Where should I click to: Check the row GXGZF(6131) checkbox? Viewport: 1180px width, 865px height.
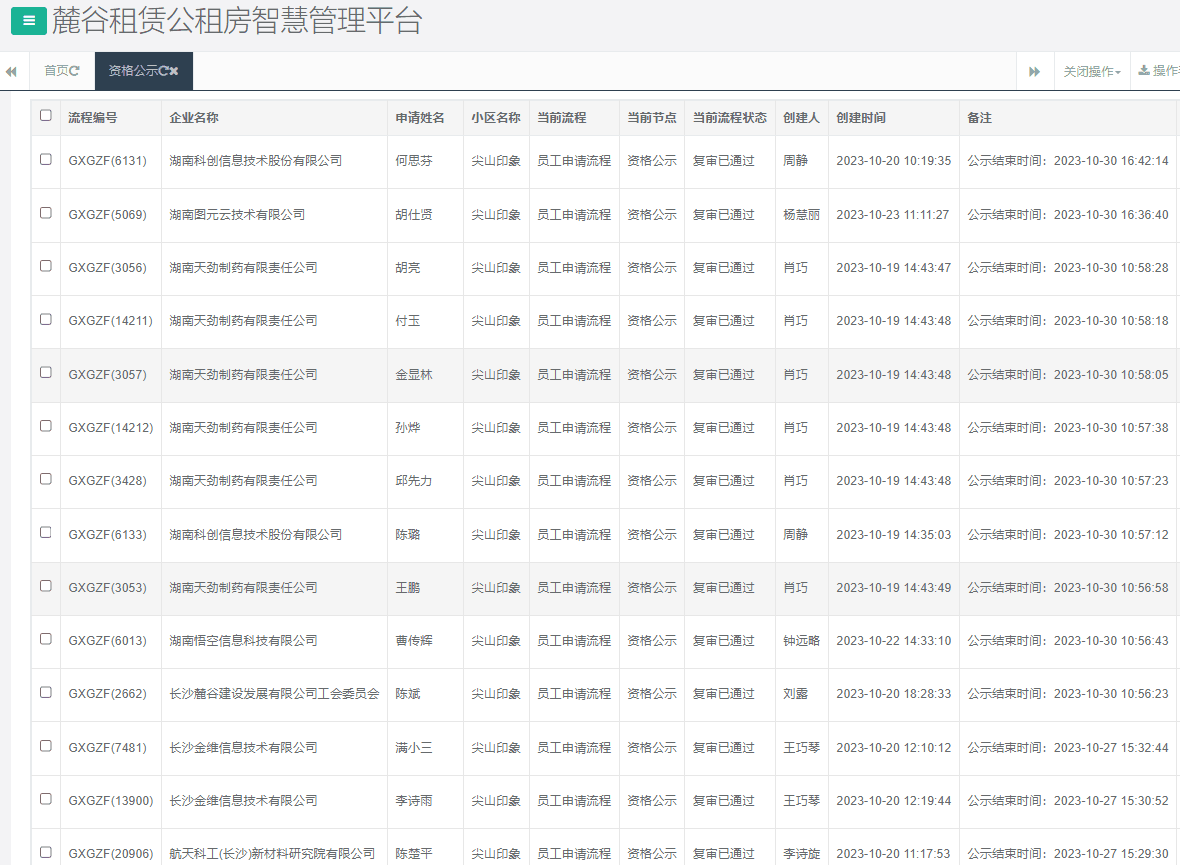point(46,159)
